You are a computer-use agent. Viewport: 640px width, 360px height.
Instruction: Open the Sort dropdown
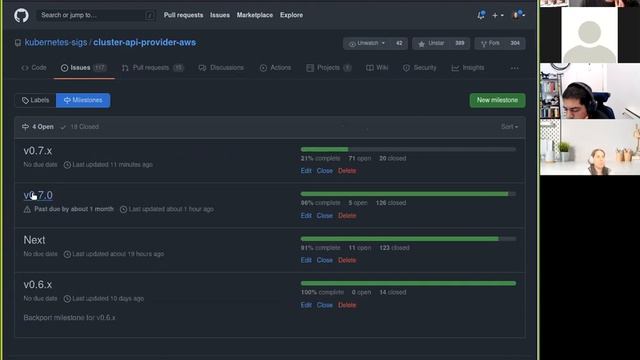(x=509, y=127)
